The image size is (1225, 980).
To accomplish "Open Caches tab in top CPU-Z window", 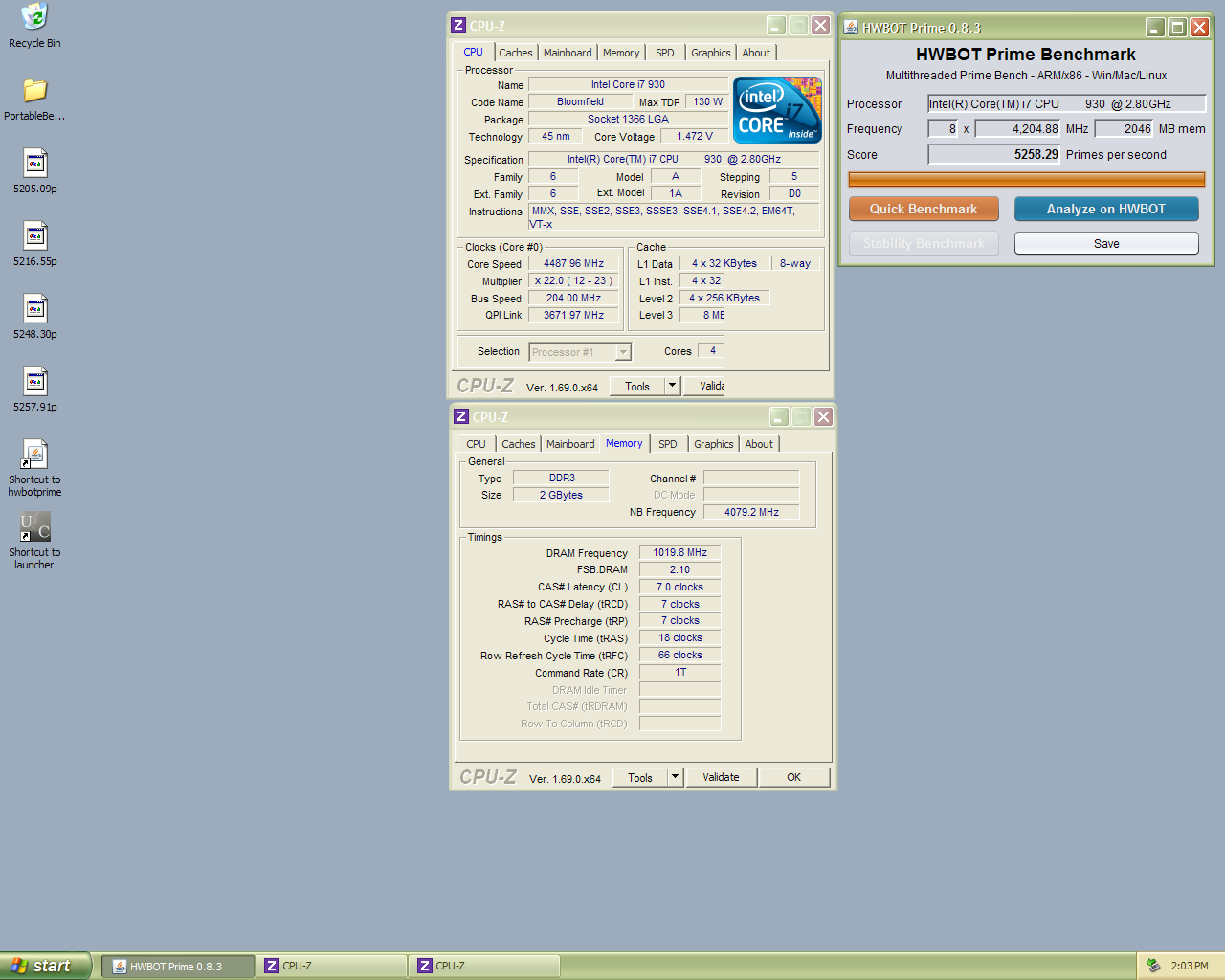I will coord(516,53).
